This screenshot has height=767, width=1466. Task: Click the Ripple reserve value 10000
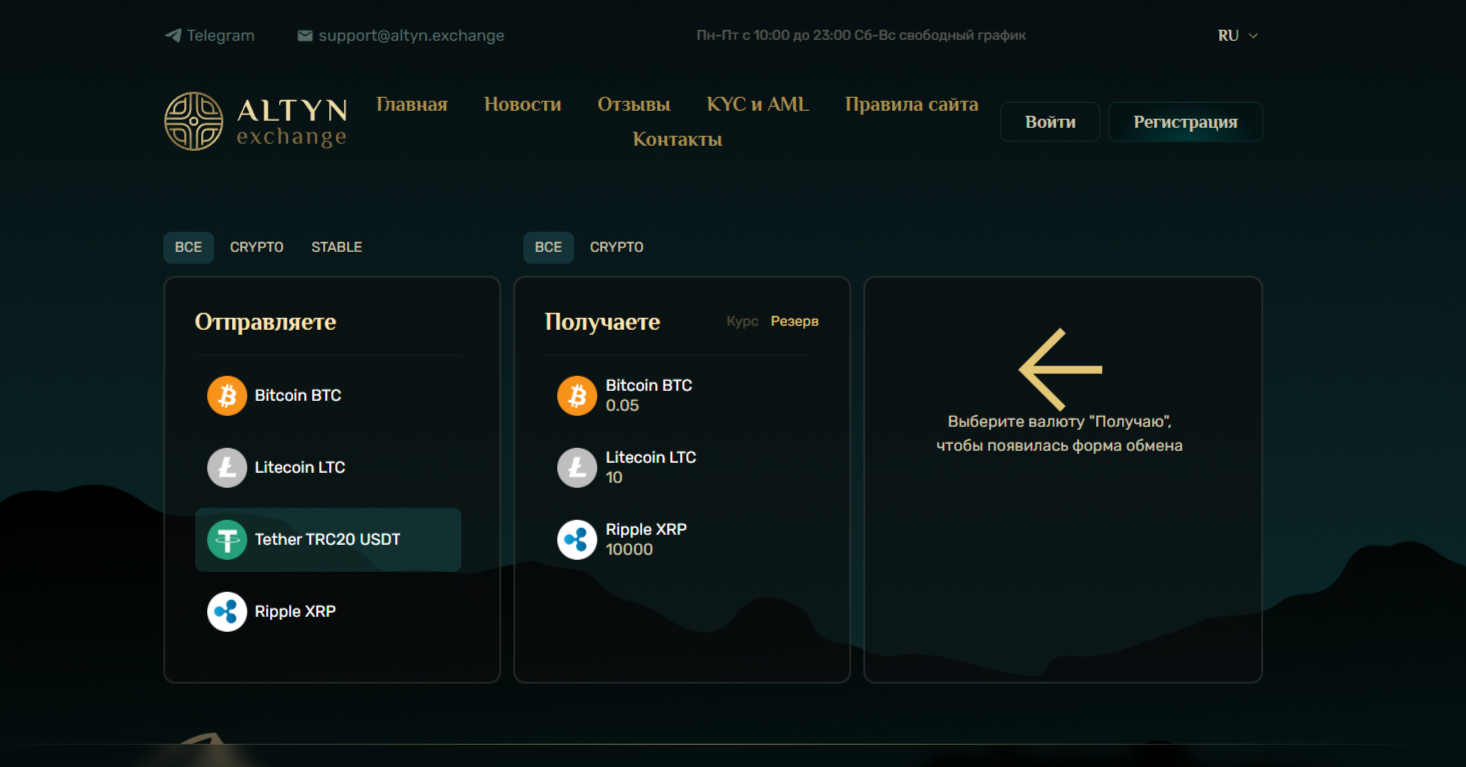629,550
